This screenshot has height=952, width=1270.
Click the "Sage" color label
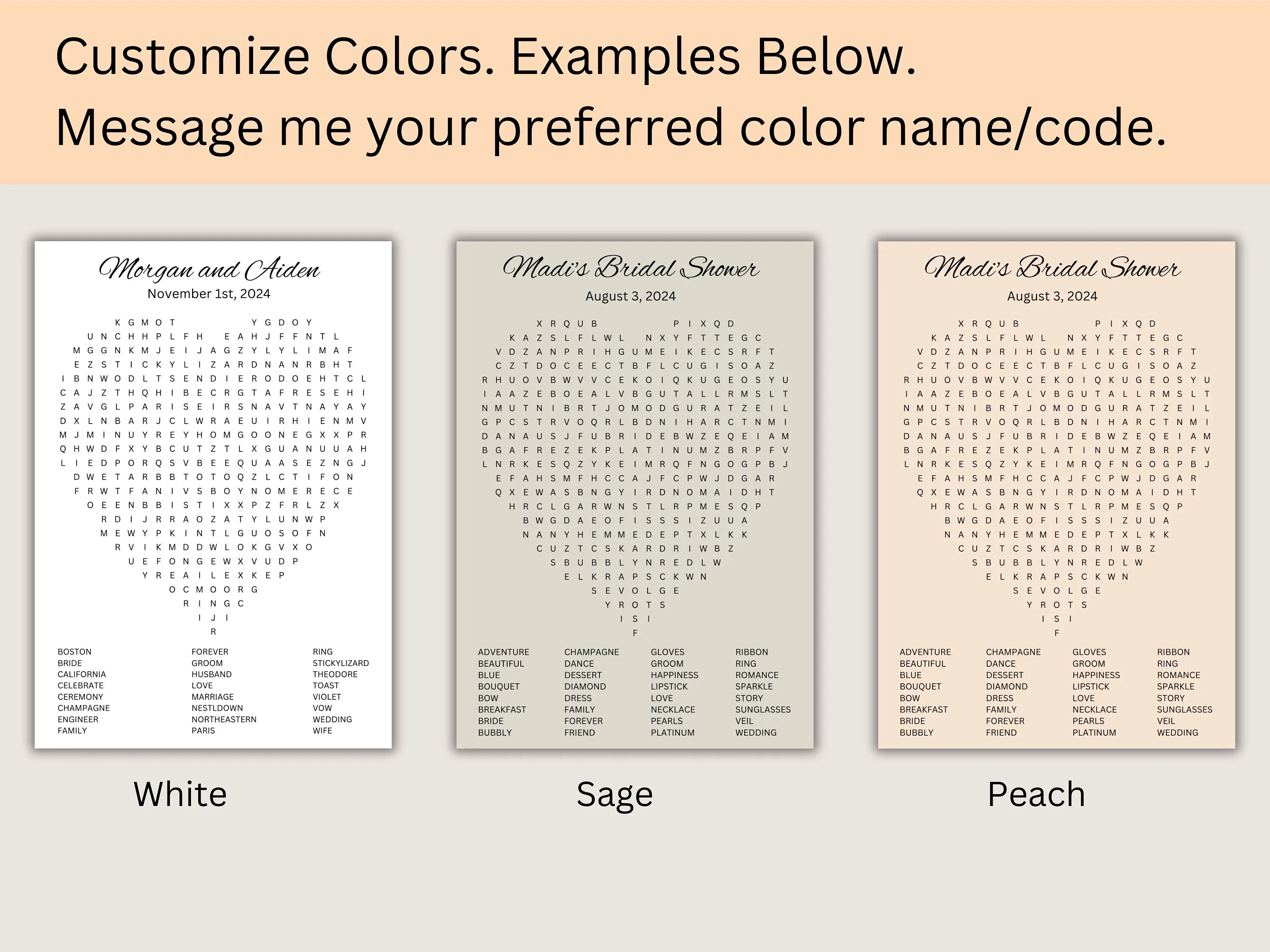tap(614, 795)
